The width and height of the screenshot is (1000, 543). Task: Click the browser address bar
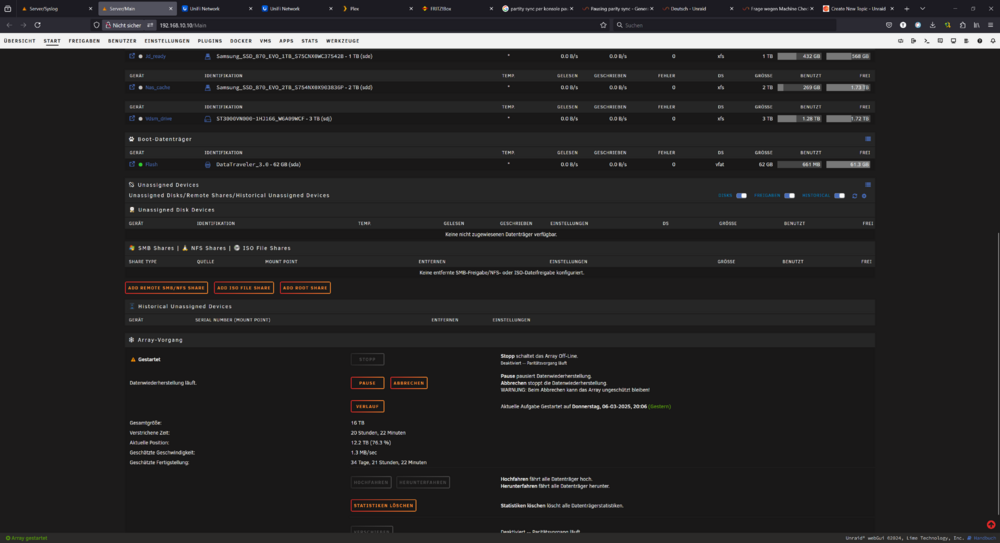[x=379, y=25]
